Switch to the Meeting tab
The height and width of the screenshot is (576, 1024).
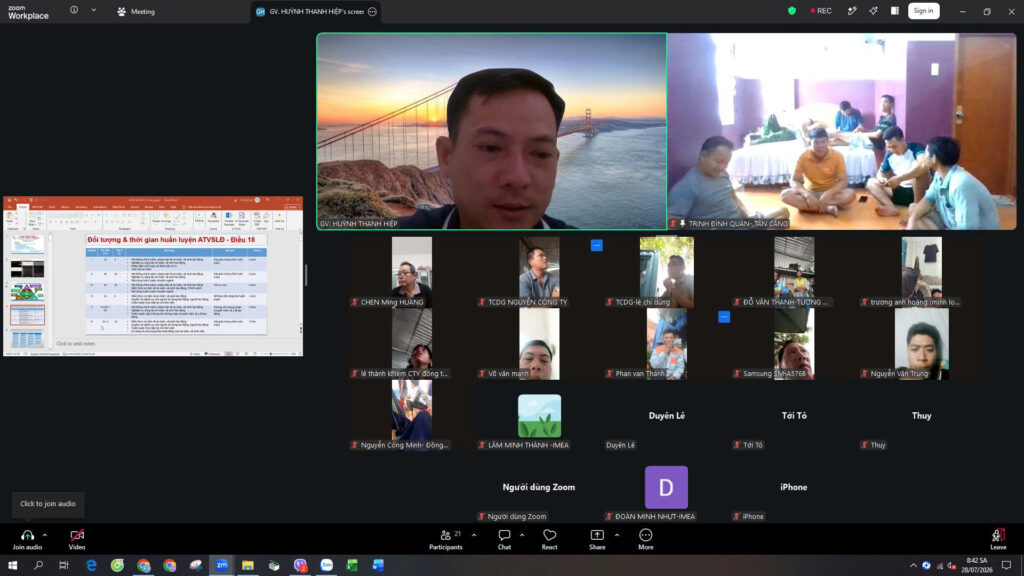(136, 11)
